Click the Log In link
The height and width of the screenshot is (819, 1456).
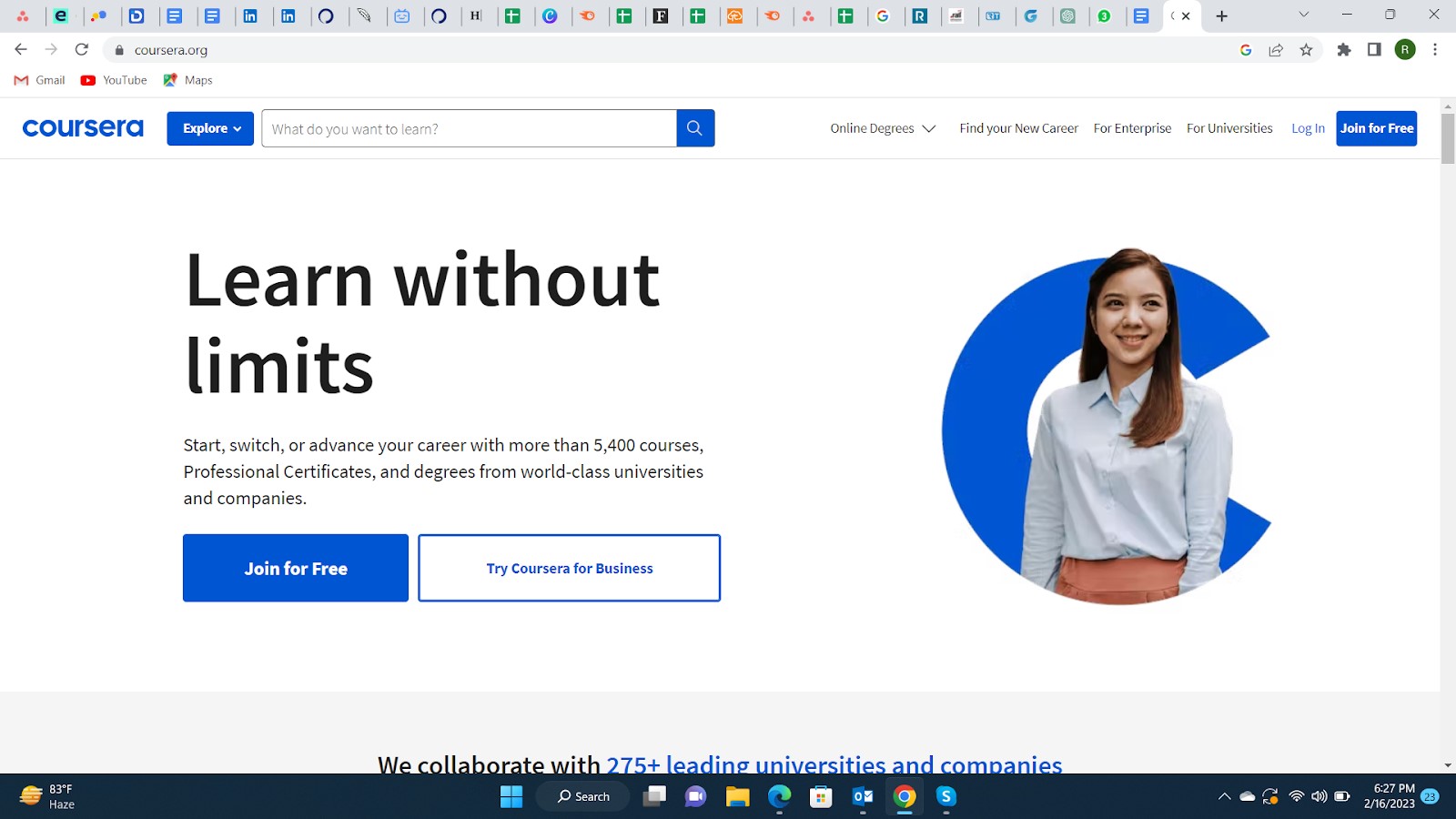[1308, 128]
